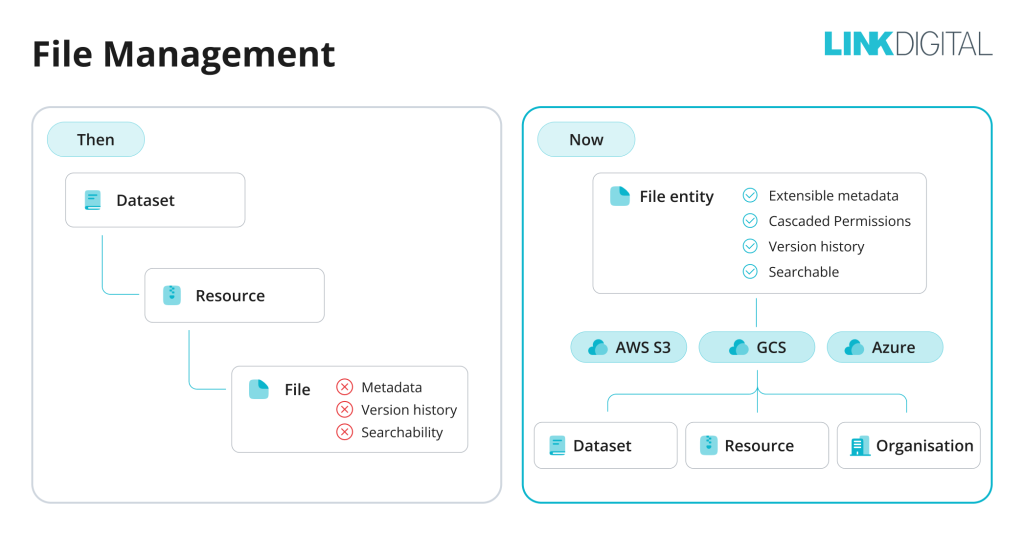
Task: Click the check icon beside Extensible metadata
Action: tap(750, 195)
